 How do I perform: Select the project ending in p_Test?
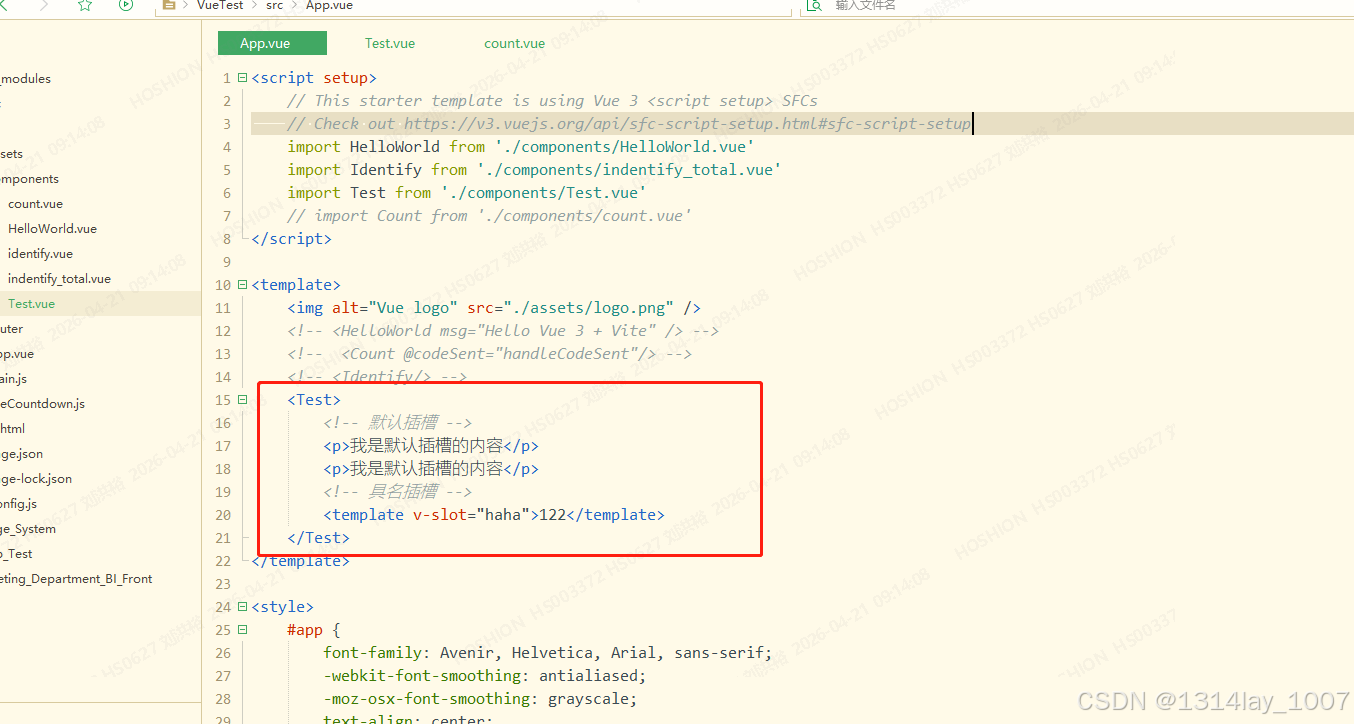(x=17, y=554)
